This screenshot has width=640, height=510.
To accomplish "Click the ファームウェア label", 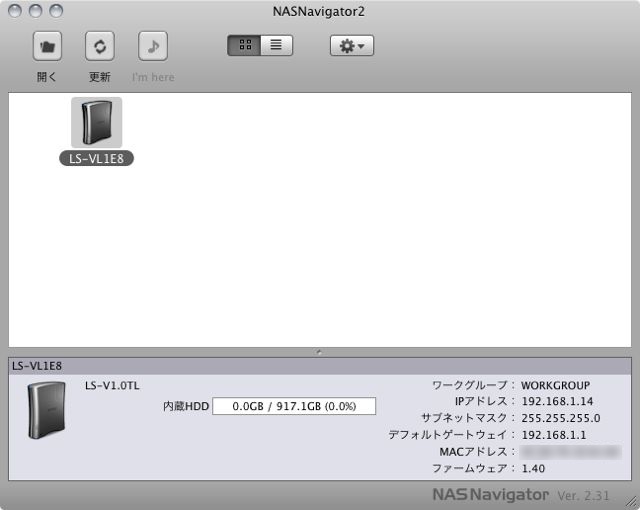I will 473,468.
